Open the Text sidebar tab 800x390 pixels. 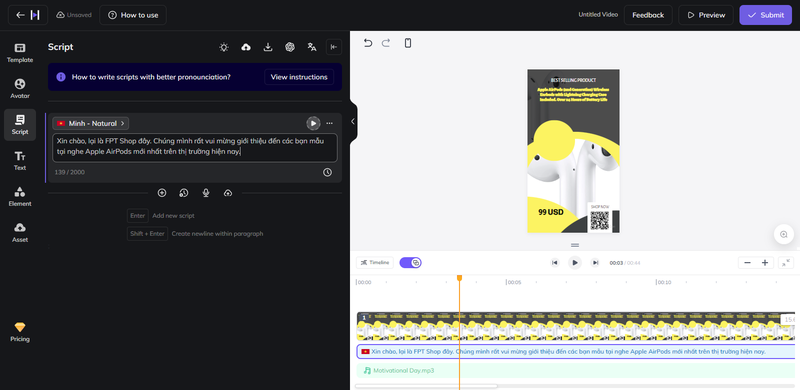pyautogui.click(x=20, y=160)
